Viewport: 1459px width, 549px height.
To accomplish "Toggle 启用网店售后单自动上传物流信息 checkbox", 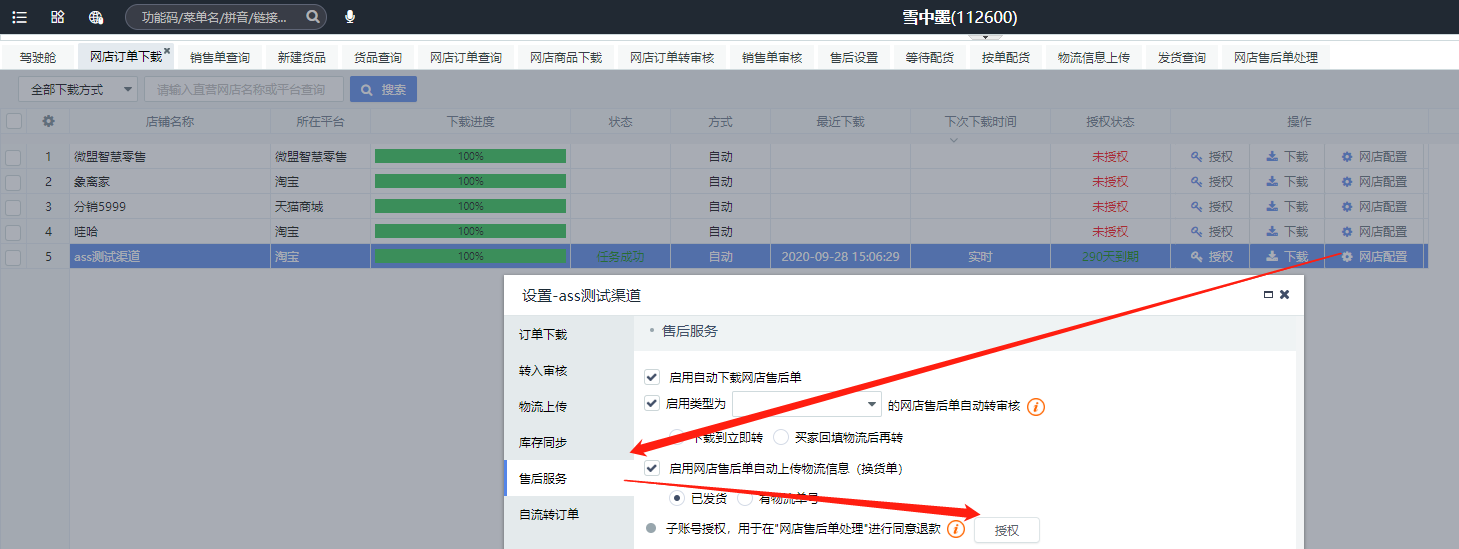I will [x=652, y=467].
